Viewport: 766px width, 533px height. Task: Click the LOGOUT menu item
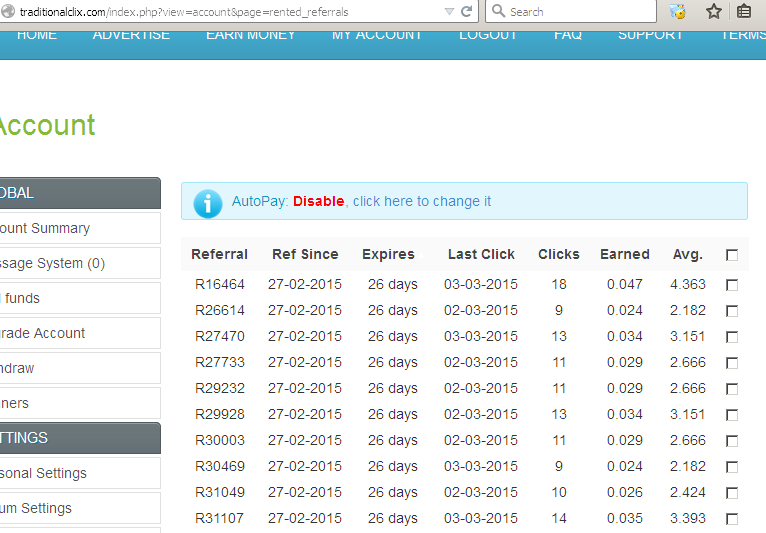pyautogui.click(x=488, y=35)
